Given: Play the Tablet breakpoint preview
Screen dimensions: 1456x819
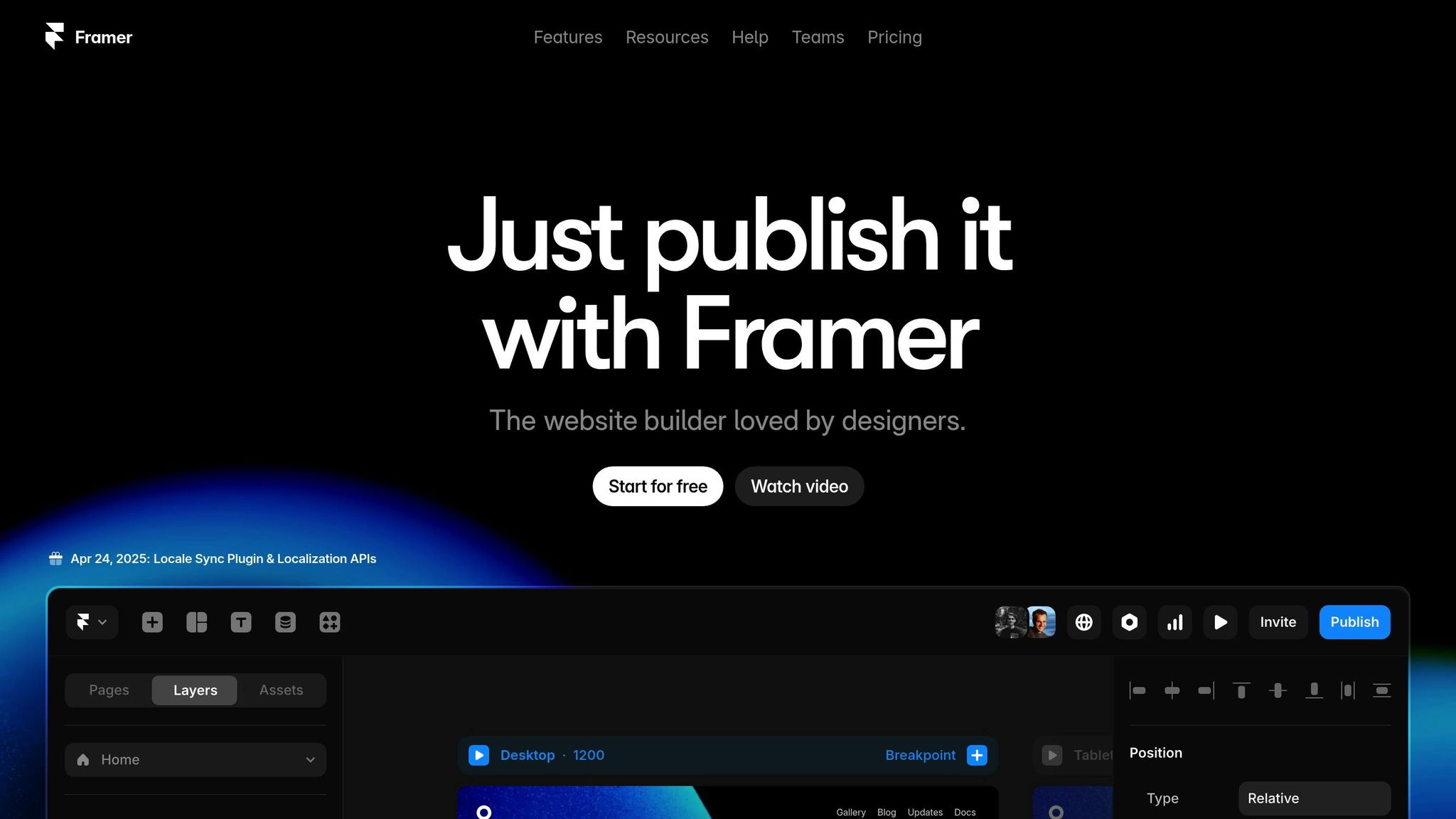Looking at the screenshot, I should pyautogui.click(x=1052, y=755).
